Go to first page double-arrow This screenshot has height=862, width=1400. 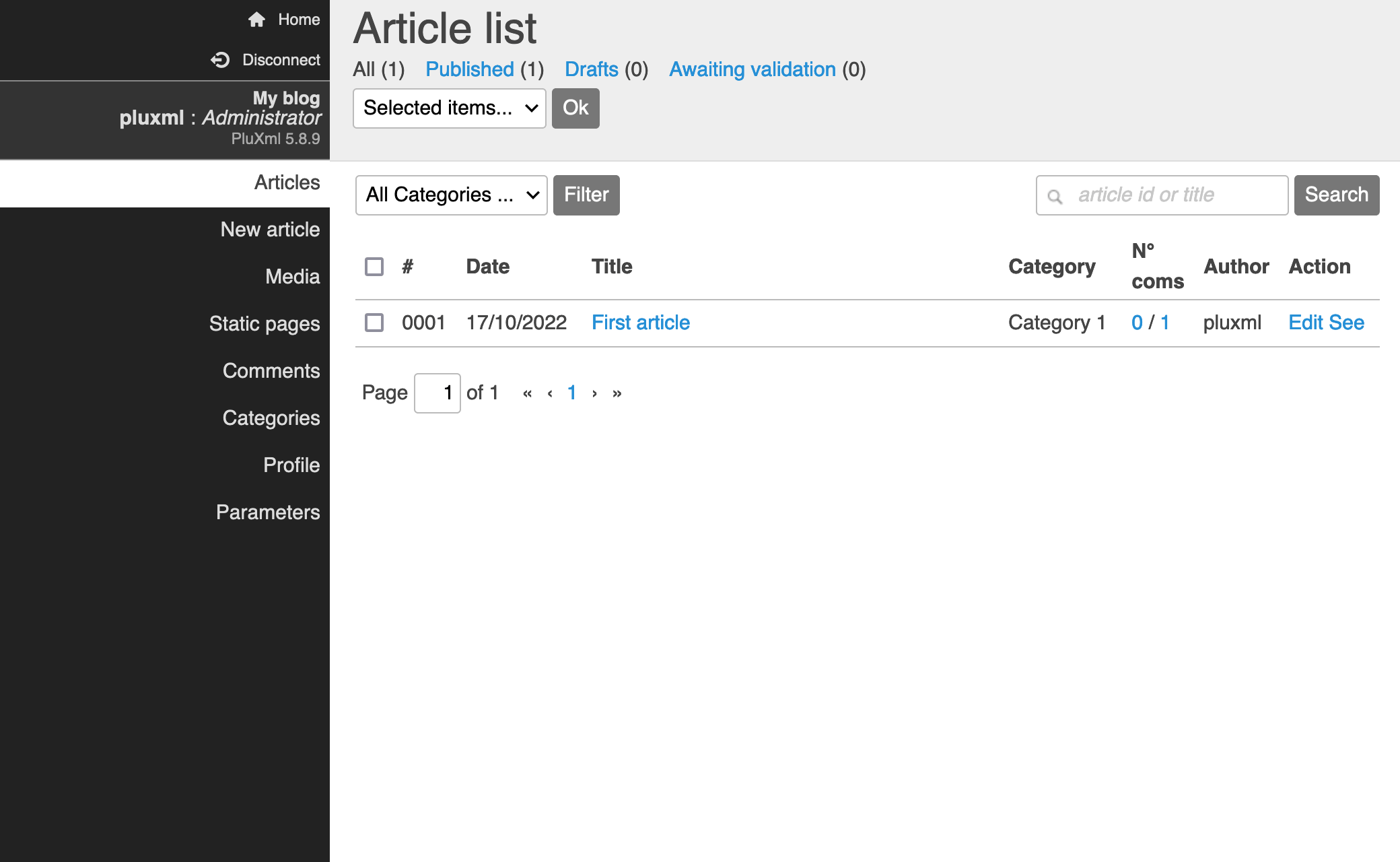[527, 393]
